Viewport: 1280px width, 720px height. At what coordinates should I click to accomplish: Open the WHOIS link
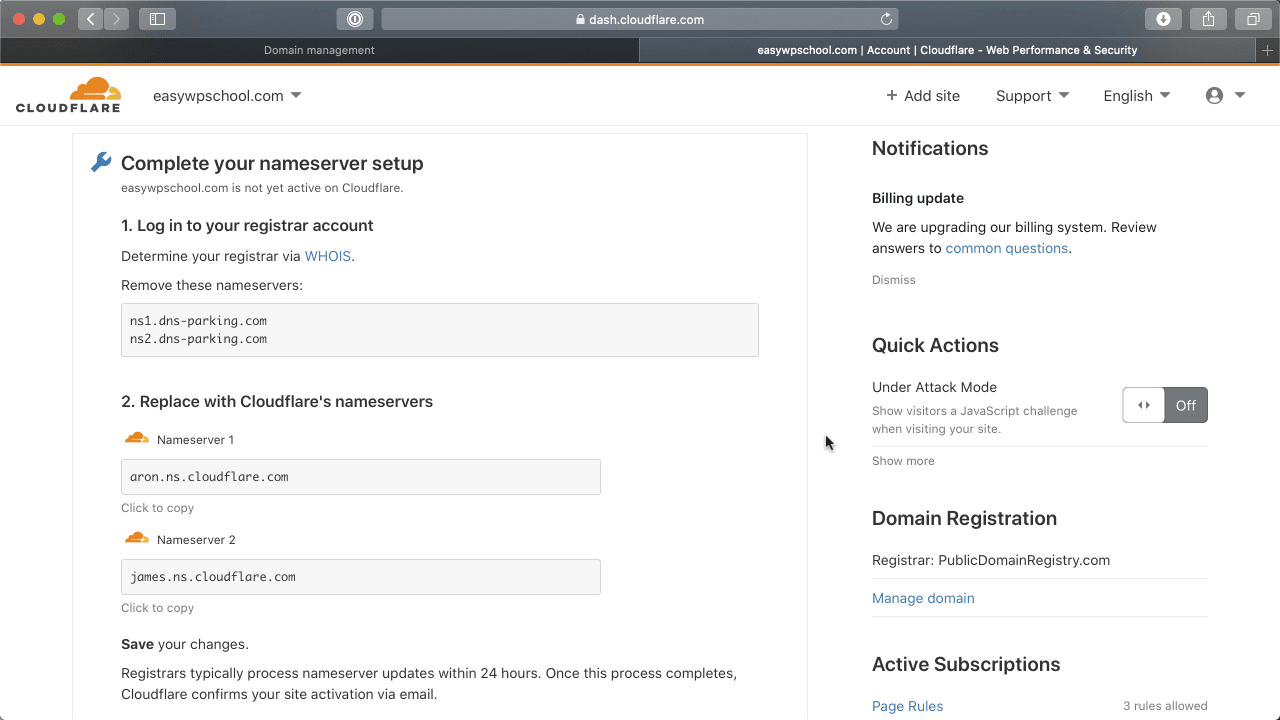pyautogui.click(x=328, y=256)
